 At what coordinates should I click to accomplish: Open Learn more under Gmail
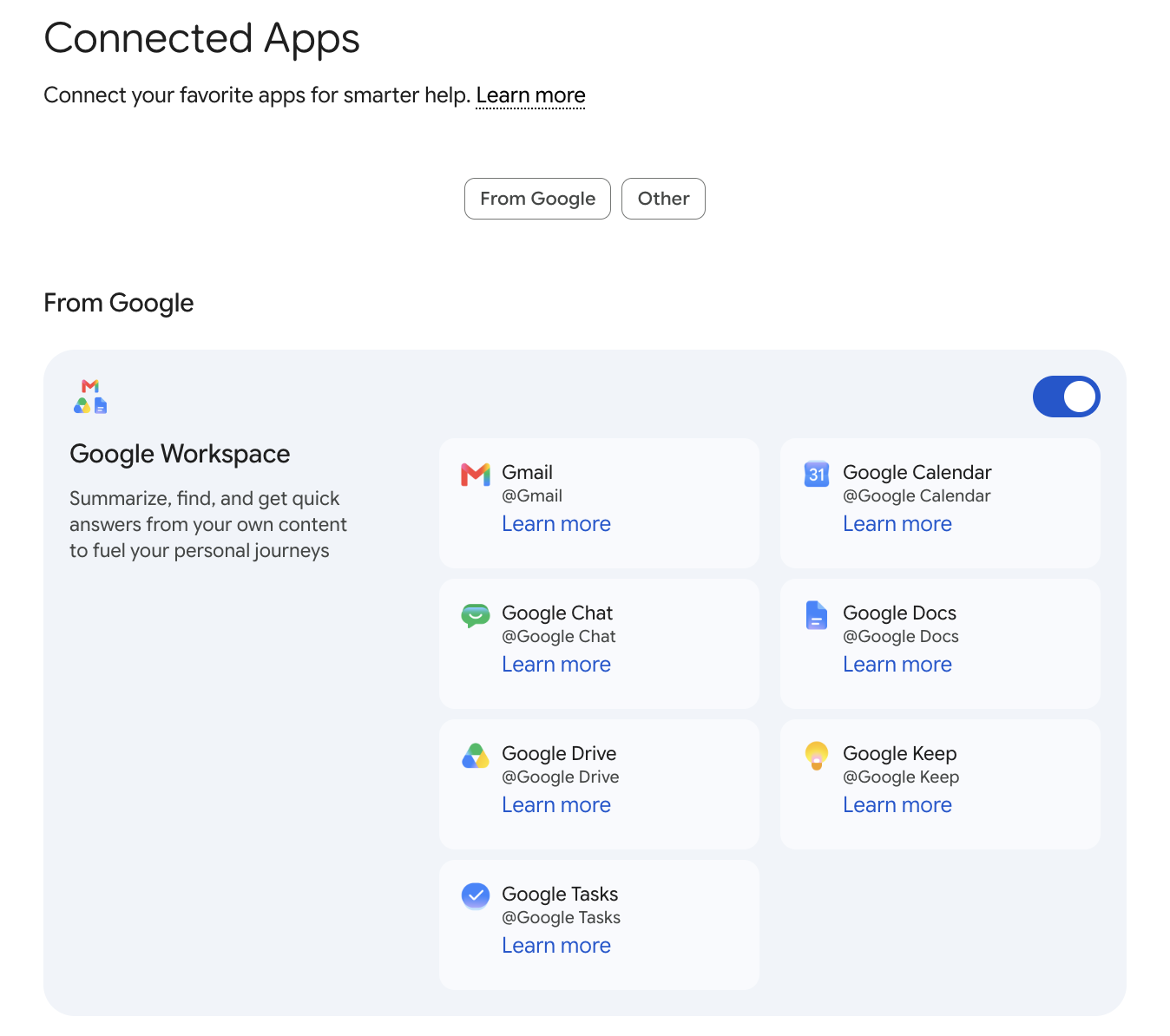pyautogui.click(x=556, y=524)
